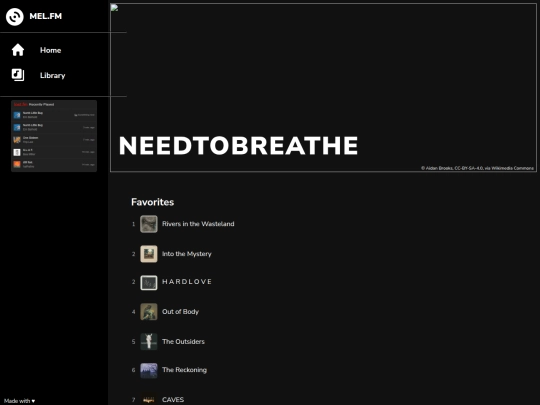Click the now-playing track in Recently Played widget
540x405 pixels.
pyautogui.click(x=54, y=115)
